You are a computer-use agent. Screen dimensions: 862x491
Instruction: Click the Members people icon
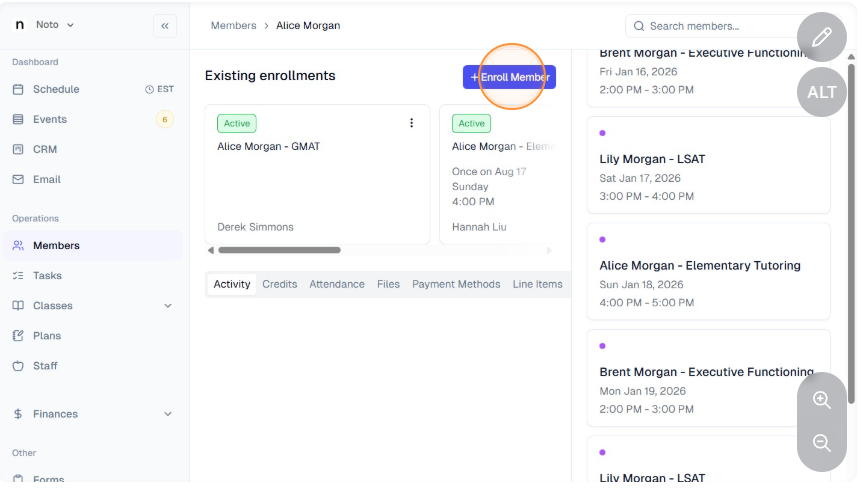pyautogui.click(x=18, y=245)
